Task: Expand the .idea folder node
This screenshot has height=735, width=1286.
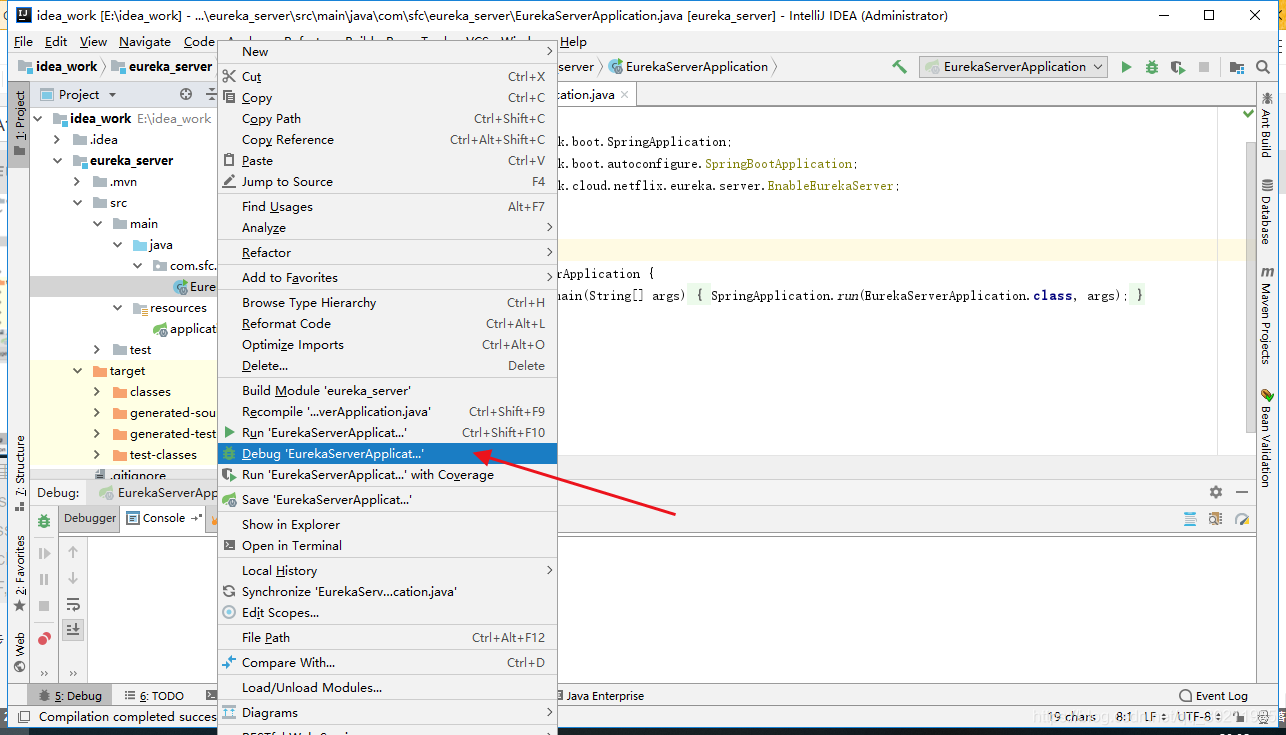Action: [57, 139]
